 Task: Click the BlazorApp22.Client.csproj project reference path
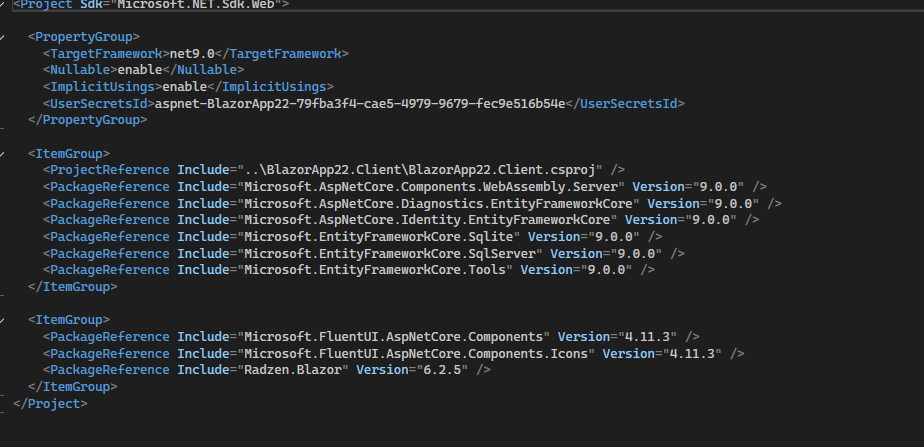click(x=423, y=170)
